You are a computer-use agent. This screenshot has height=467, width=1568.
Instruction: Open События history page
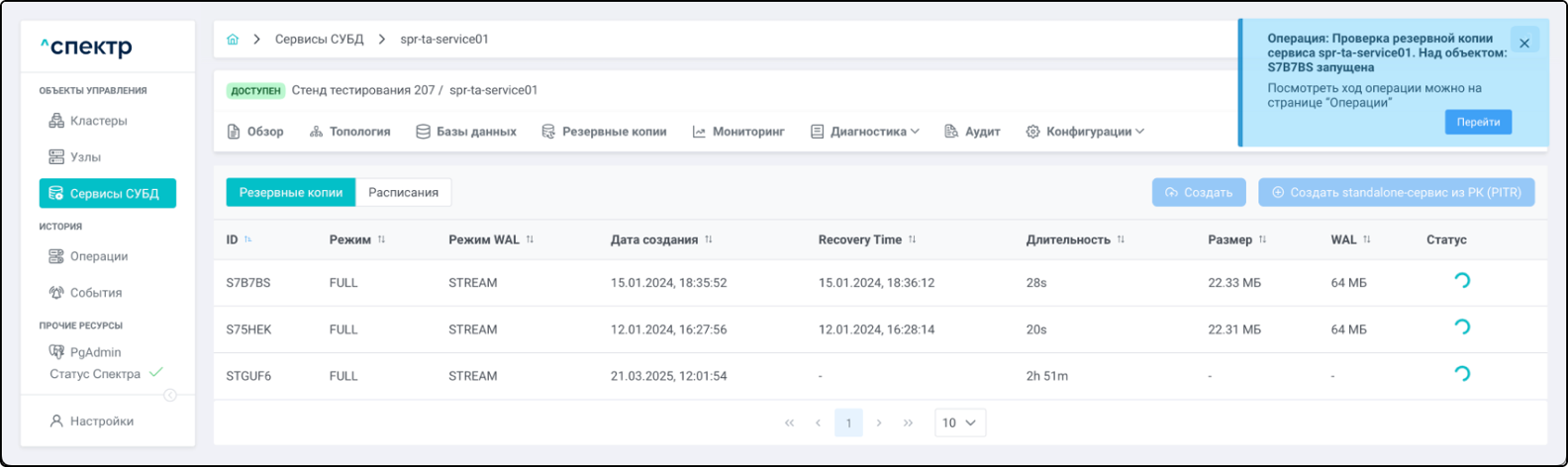[x=95, y=293]
